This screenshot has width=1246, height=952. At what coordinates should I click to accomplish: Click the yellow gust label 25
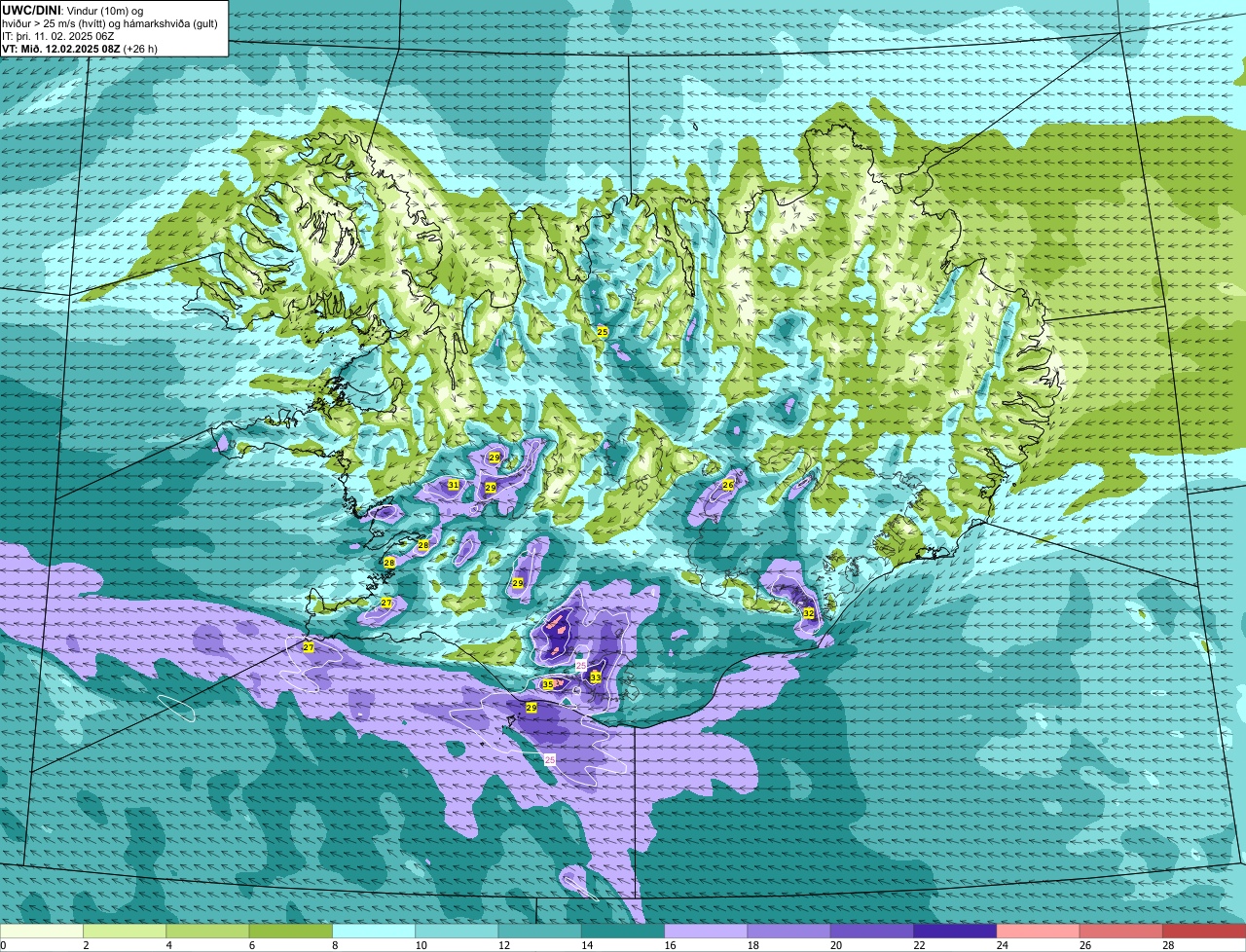[x=603, y=332]
